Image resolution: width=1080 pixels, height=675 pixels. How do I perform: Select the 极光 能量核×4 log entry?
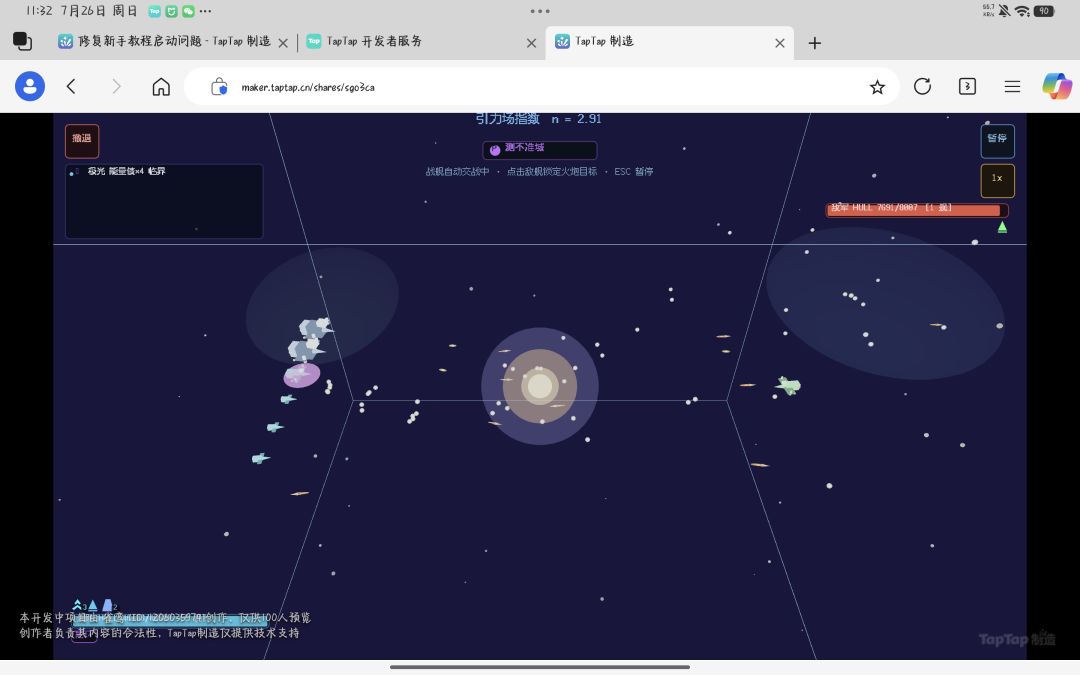coord(126,172)
